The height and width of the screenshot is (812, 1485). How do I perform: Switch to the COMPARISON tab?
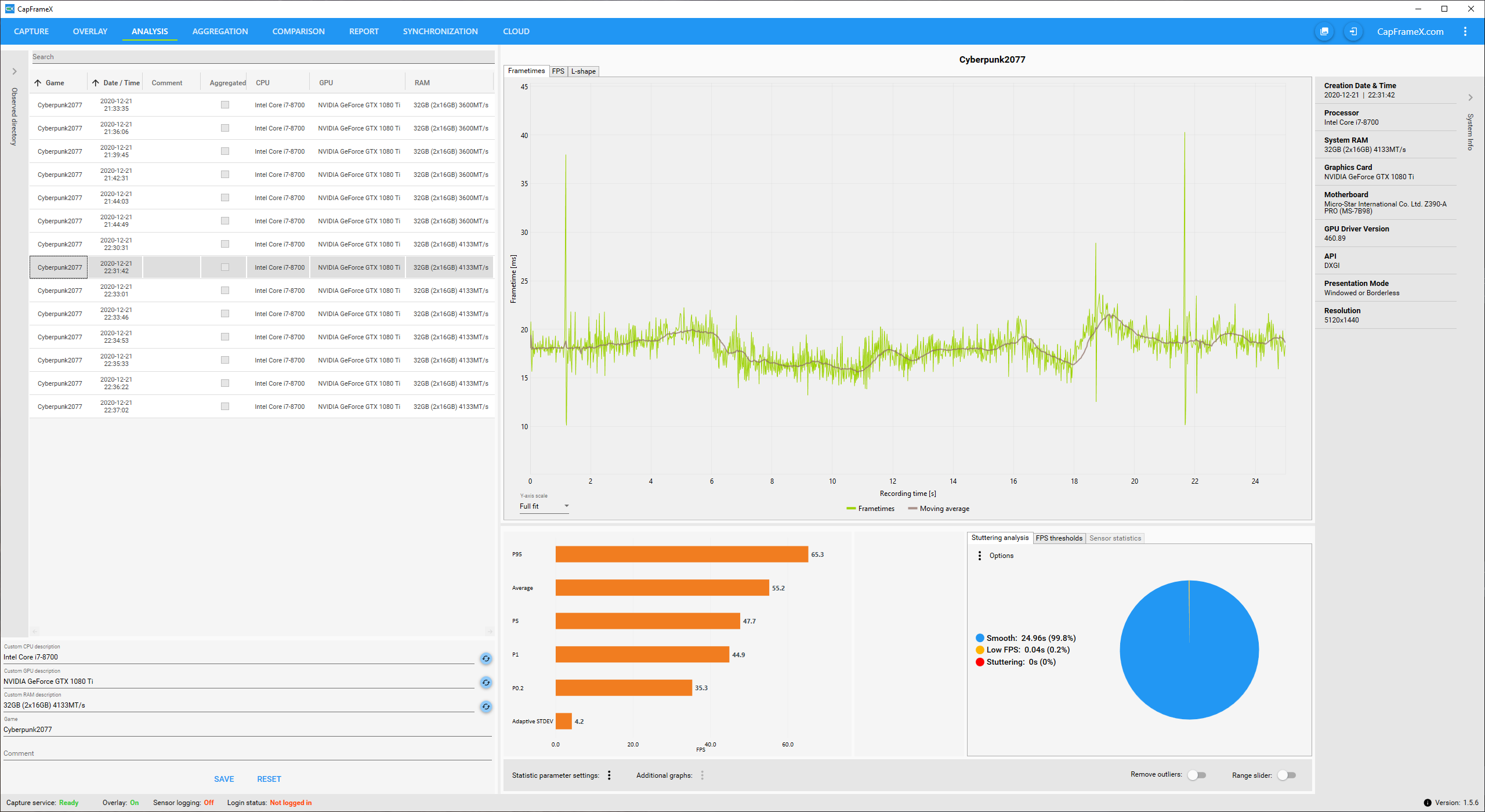click(x=298, y=31)
